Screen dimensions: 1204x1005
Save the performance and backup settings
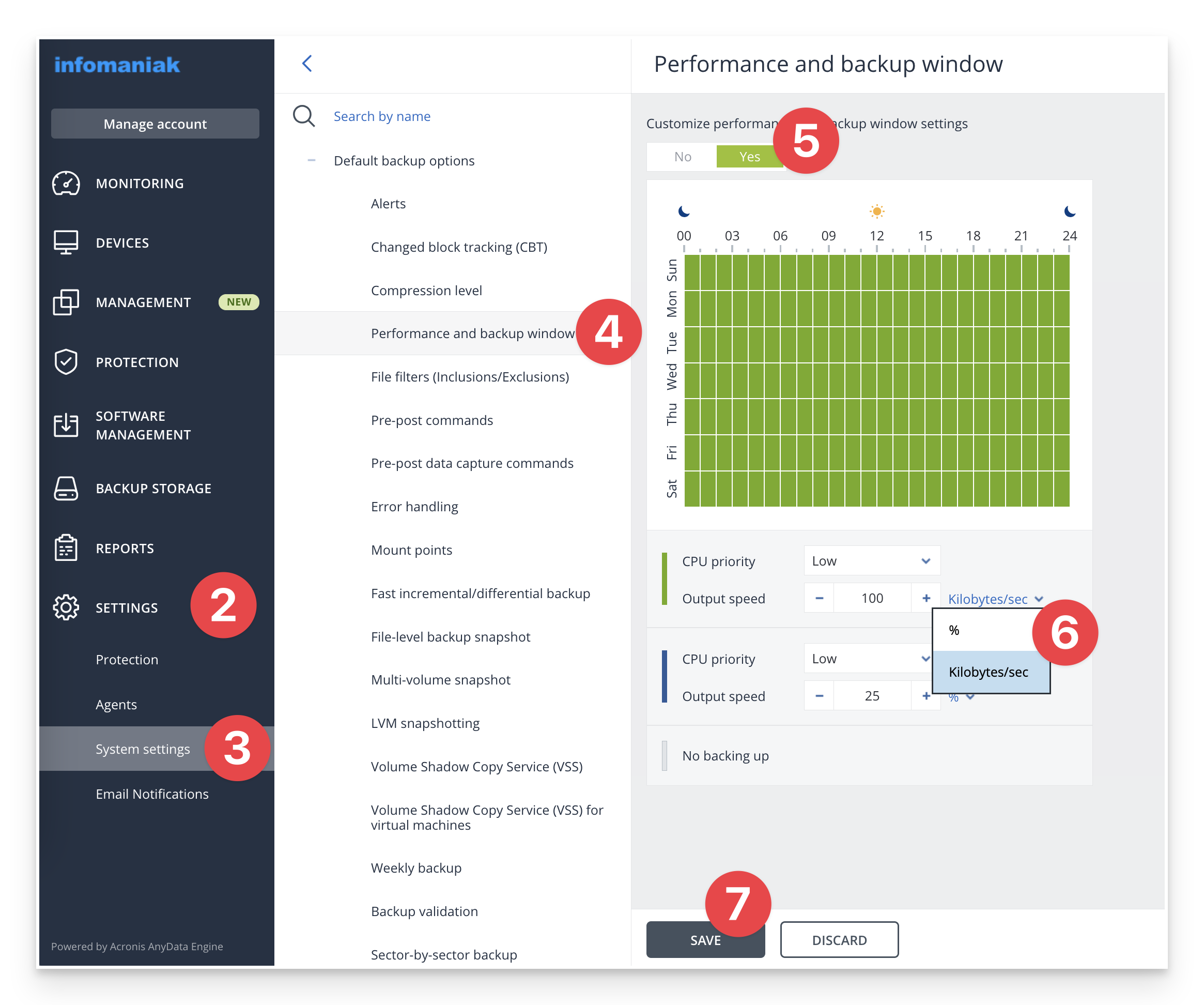point(705,940)
